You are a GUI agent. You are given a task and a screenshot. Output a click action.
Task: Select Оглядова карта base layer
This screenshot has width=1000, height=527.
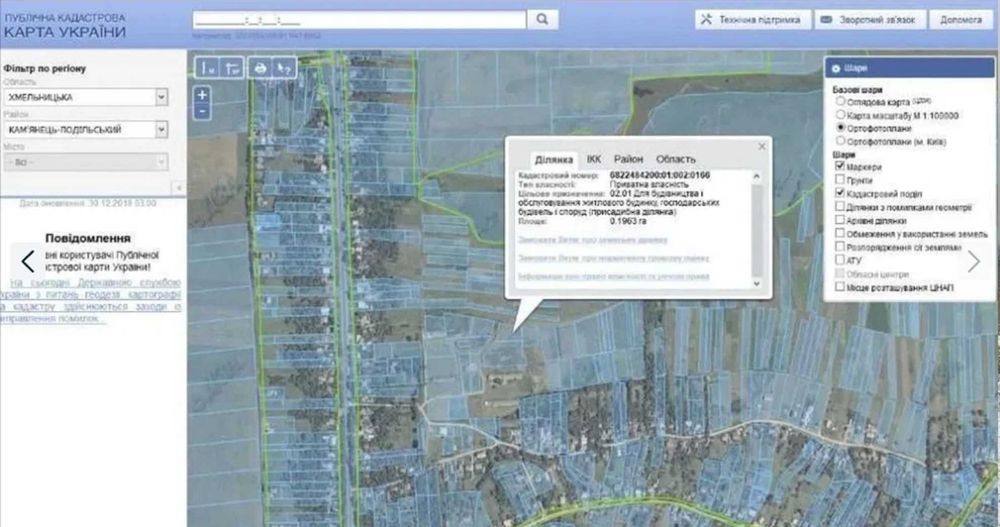pos(841,101)
